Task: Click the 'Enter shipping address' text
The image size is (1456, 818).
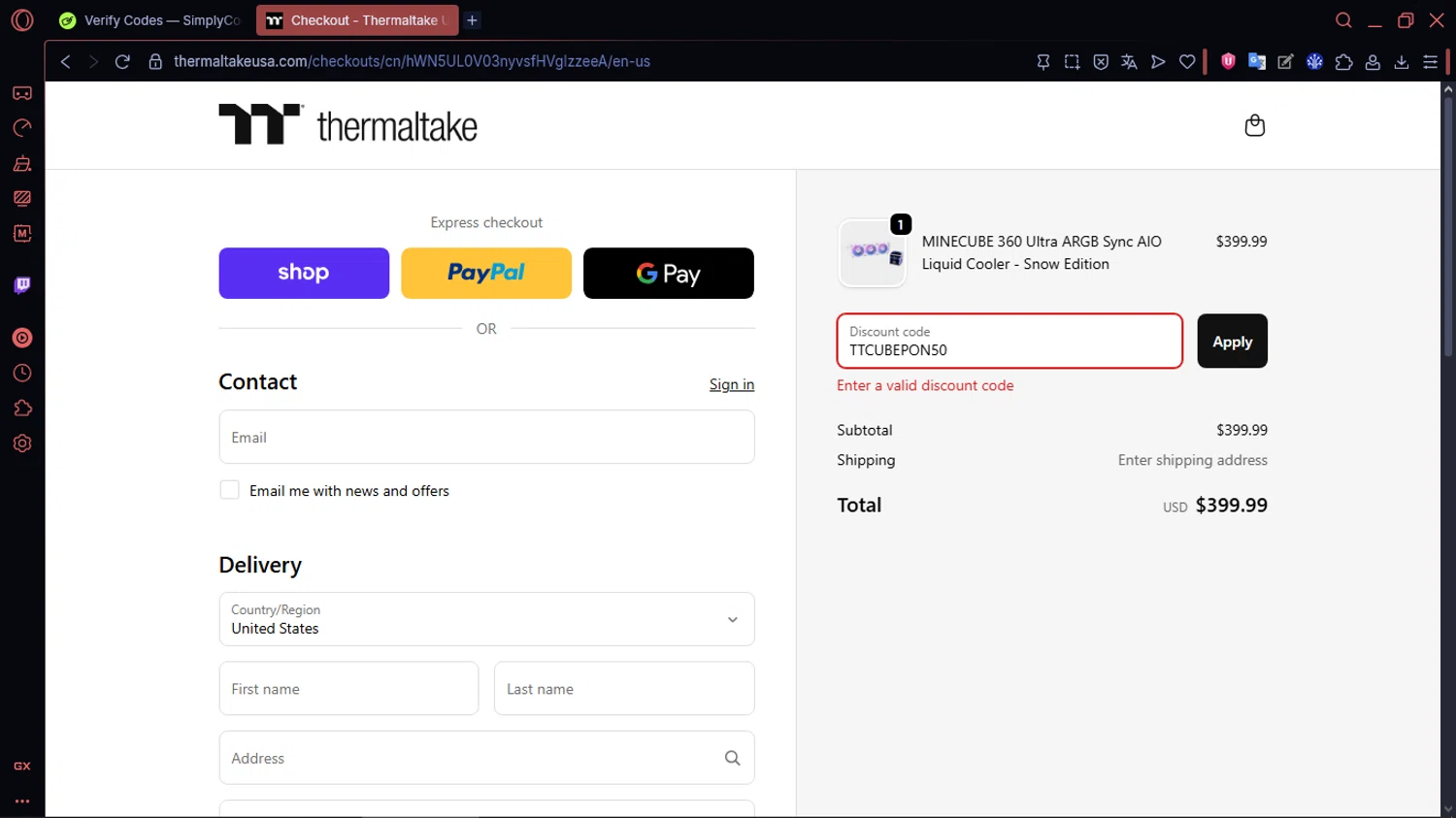Action: tap(1192, 460)
